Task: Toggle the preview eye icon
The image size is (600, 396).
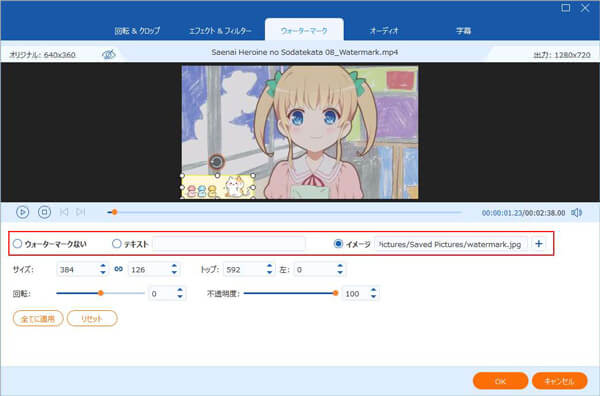Action: (x=109, y=54)
